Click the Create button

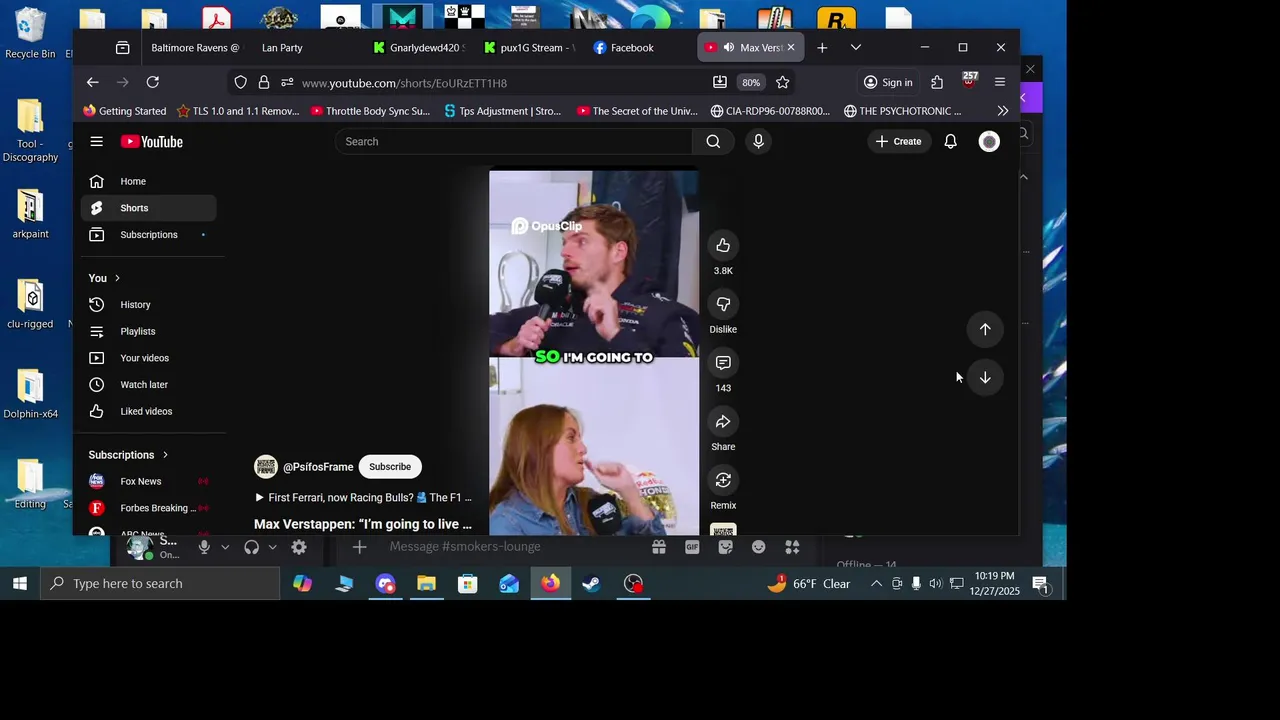(x=898, y=141)
